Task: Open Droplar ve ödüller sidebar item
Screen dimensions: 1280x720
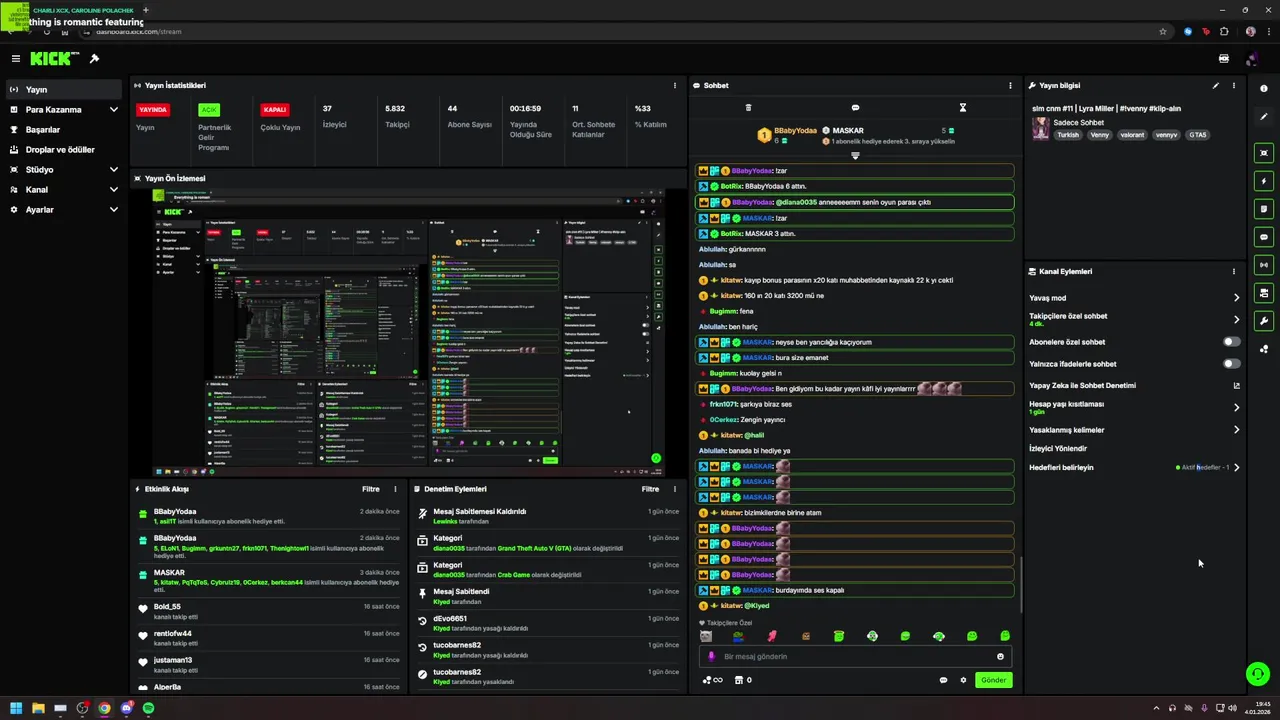Action: tap(64, 150)
